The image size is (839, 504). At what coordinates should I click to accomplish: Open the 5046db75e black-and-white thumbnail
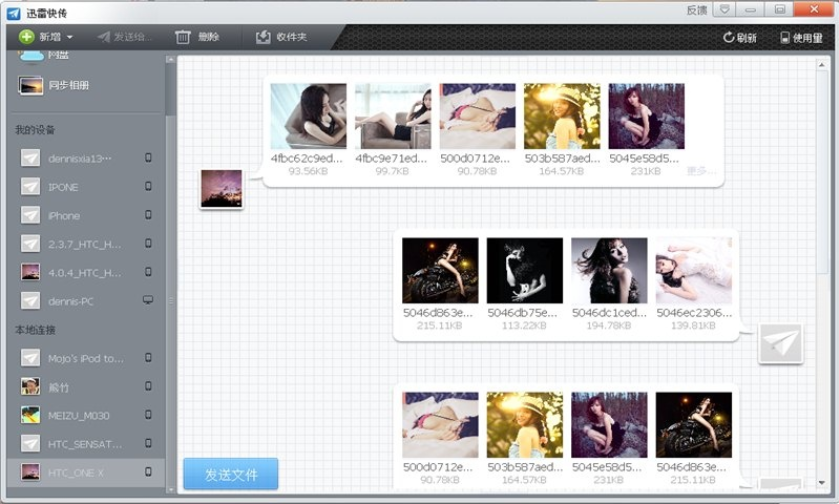[524, 271]
